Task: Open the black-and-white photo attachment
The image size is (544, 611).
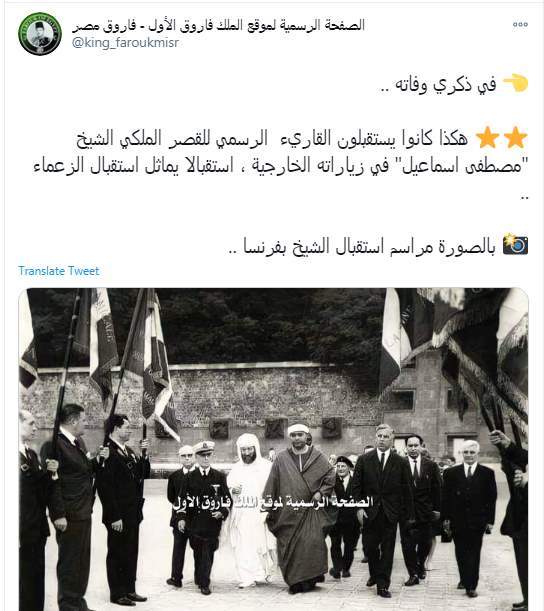Action: (273, 449)
